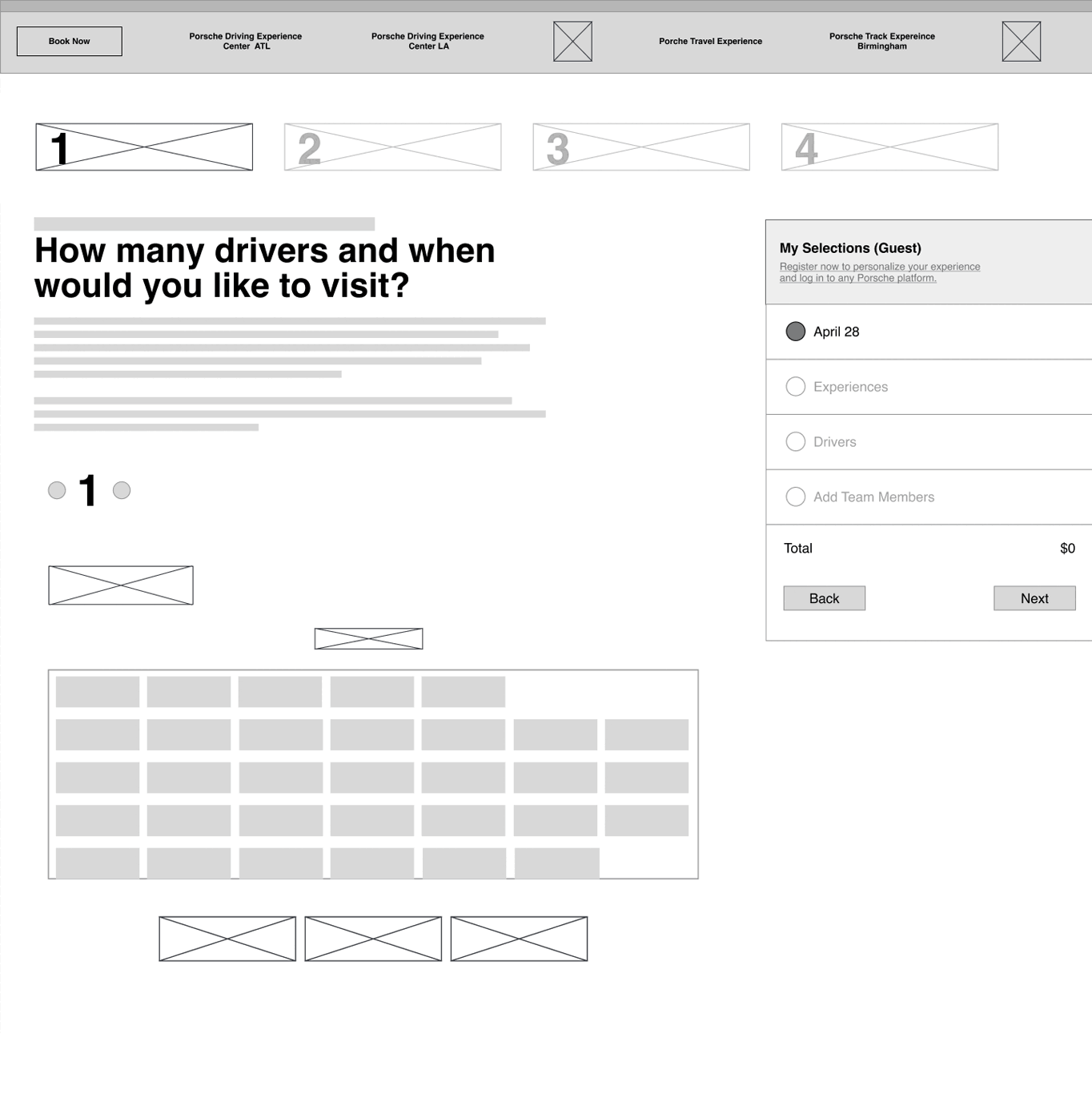Screen dimensions: 1092x1102
Task: Increase the driver count with the right circle
Action: tap(122, 490)
